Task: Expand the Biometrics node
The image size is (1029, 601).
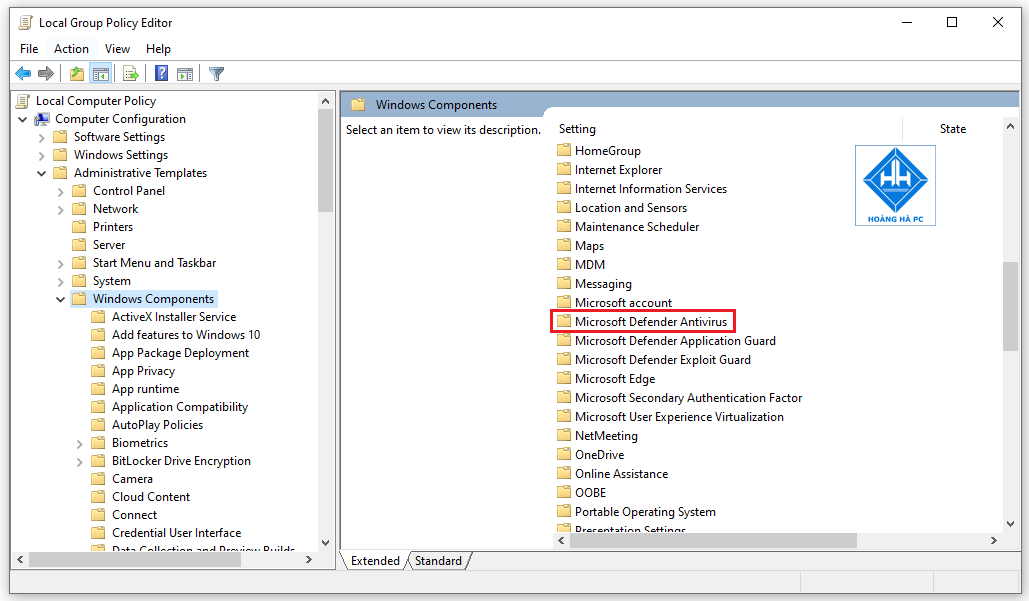Action: pos(79,444)
